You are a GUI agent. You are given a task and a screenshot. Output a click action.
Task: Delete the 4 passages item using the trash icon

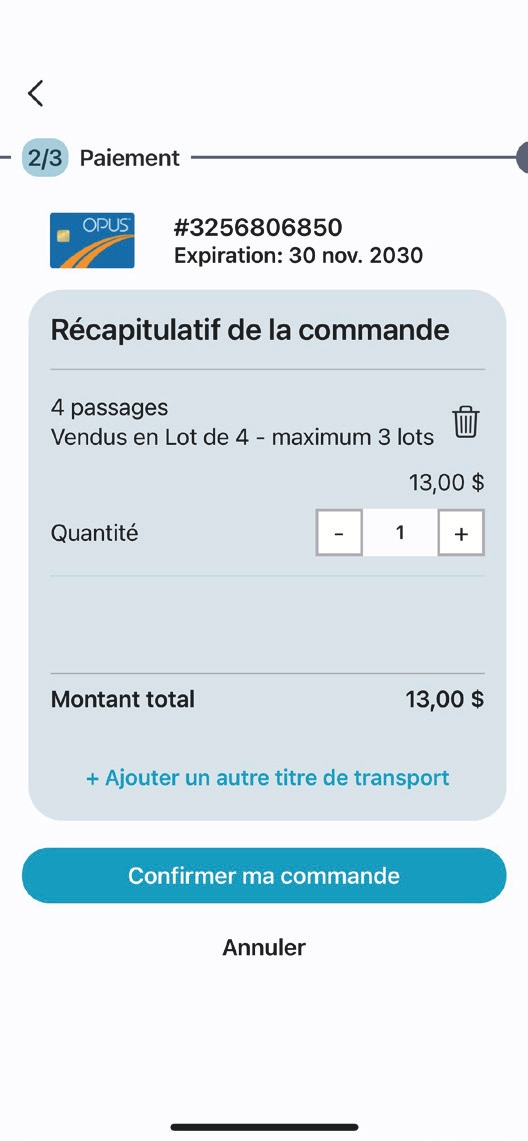466,422
